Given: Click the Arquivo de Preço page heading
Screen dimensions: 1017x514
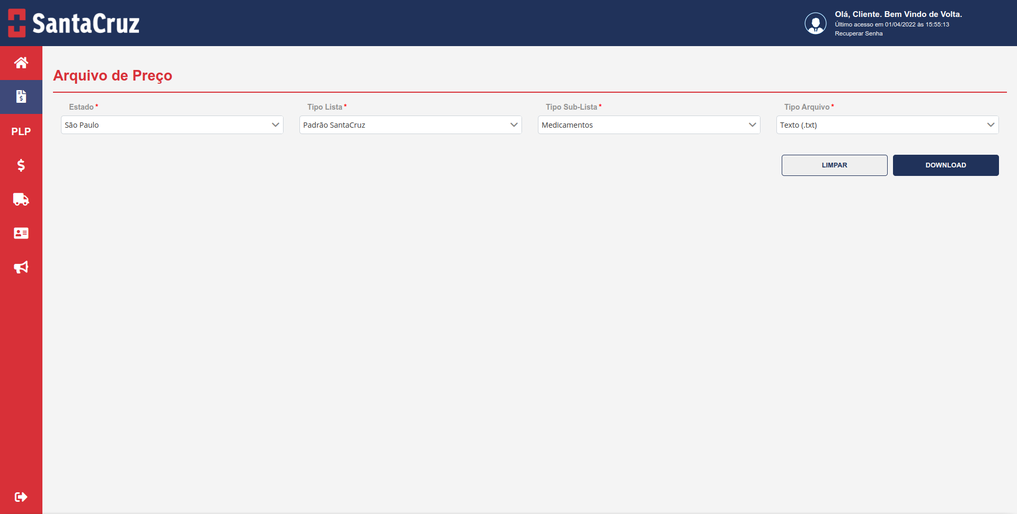Looking at the screenshot, I should (112, 76).
